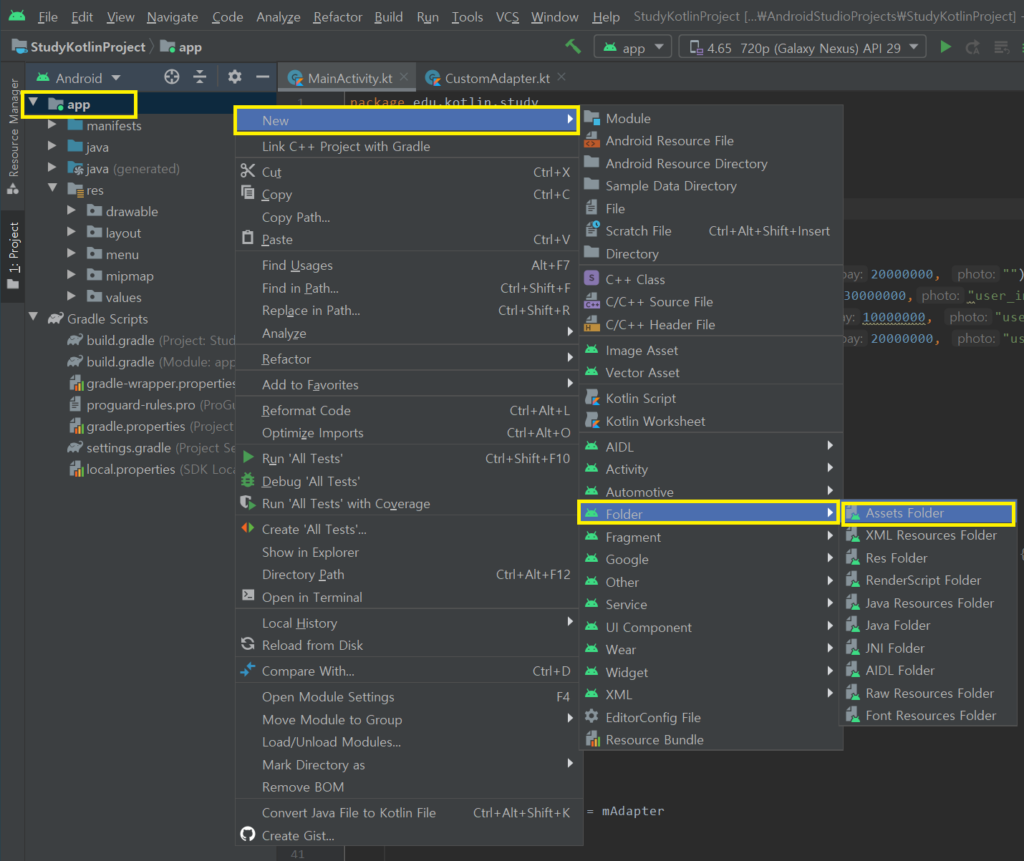Screen dimensions: 1024x861
Task: Switch to the CustomAdapter.kt tab
Action: click(496, 78)
